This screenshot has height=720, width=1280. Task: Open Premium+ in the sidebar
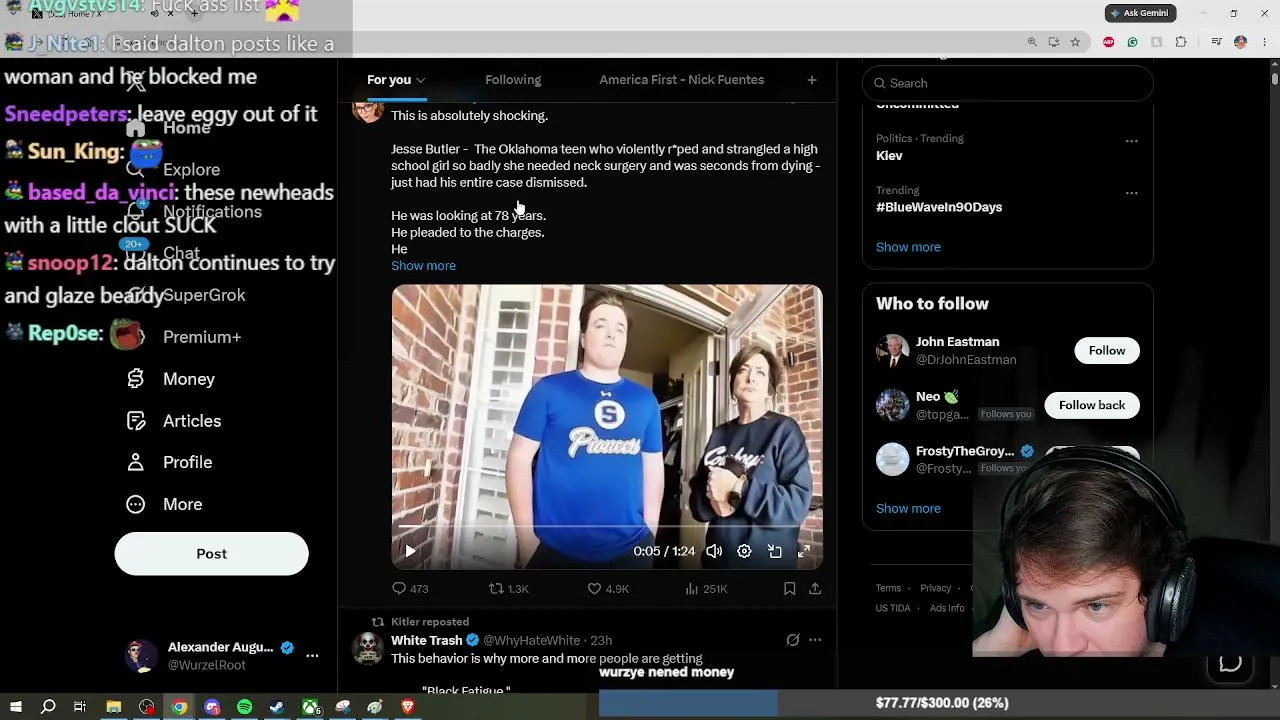[x=184, y=337]
